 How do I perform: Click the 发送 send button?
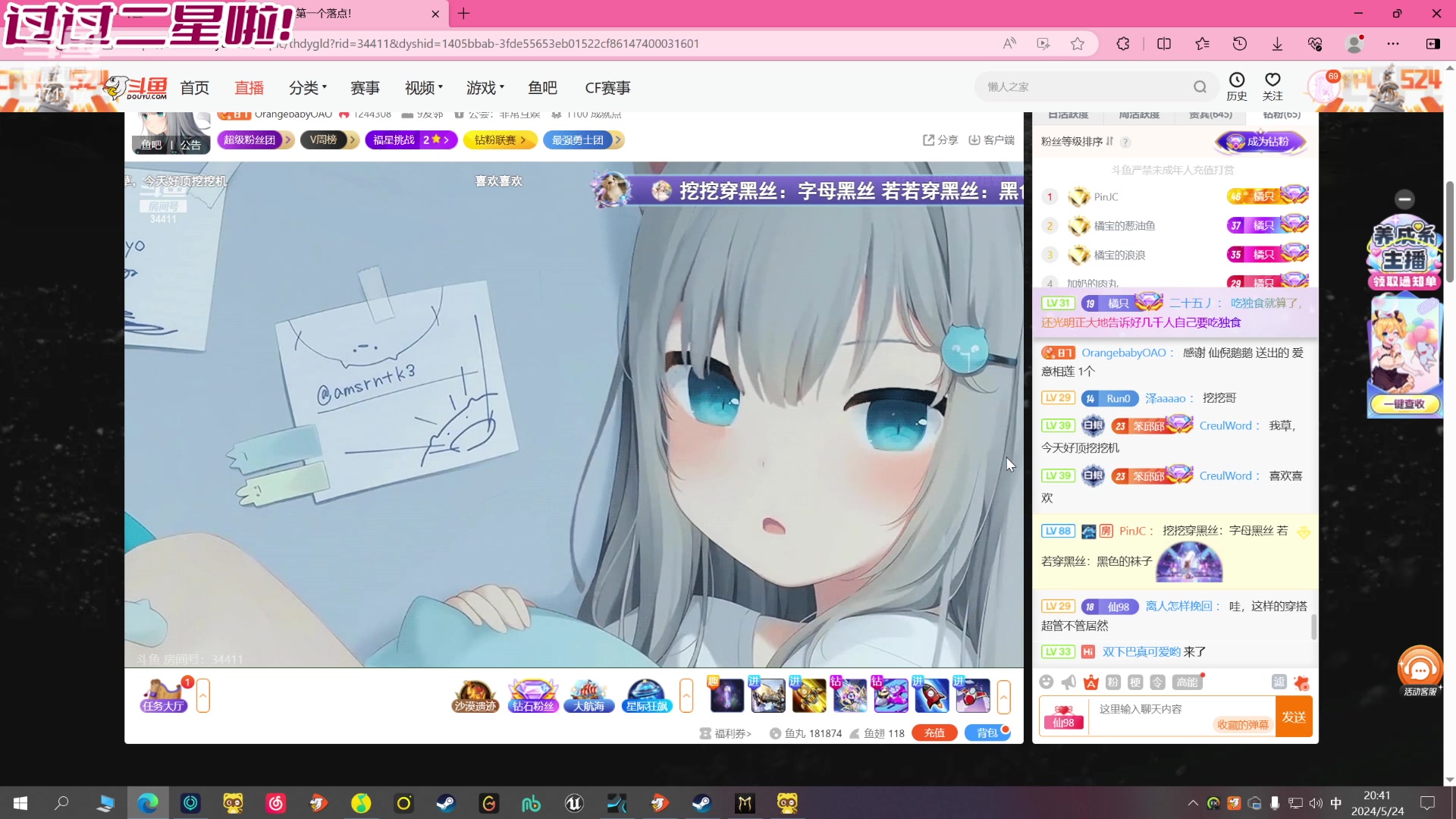pyautogui.click(x=1294, y=717)
